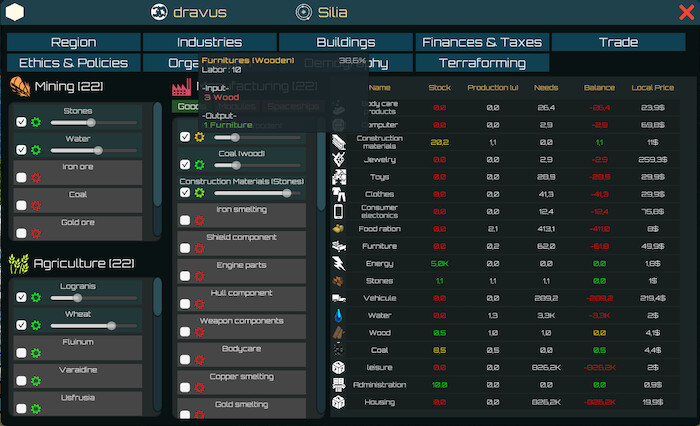The image size is (700, 426).
Task: Uncheck the Wheat agriculture checkbox
Action: click(x=22, y=325)
